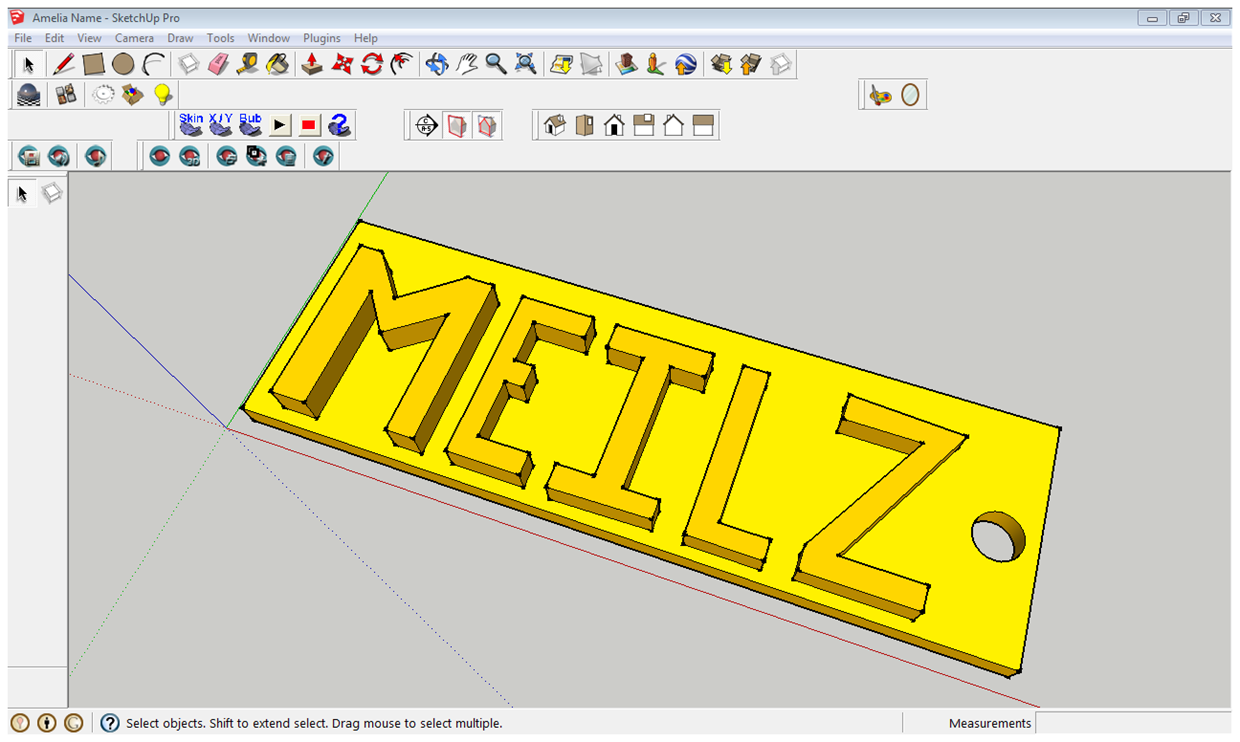
Task: Click the Add New Building icon
Action: pos(626,64)
